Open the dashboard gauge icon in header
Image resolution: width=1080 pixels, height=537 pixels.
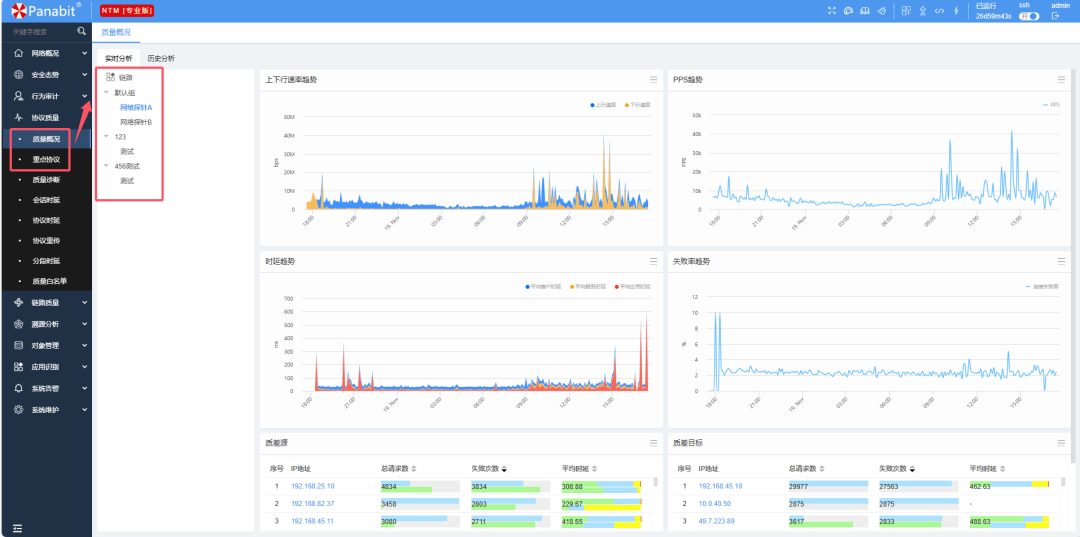coord(849,11)
